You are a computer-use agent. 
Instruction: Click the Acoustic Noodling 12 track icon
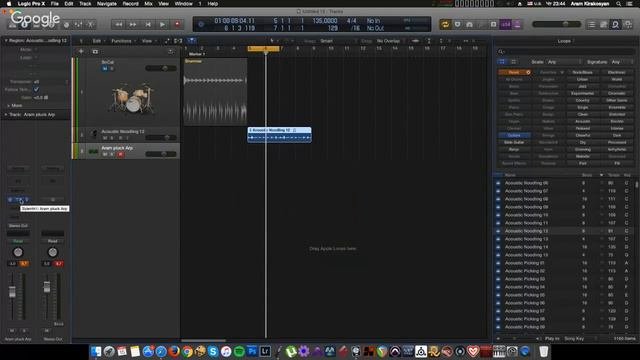[94, 134]
